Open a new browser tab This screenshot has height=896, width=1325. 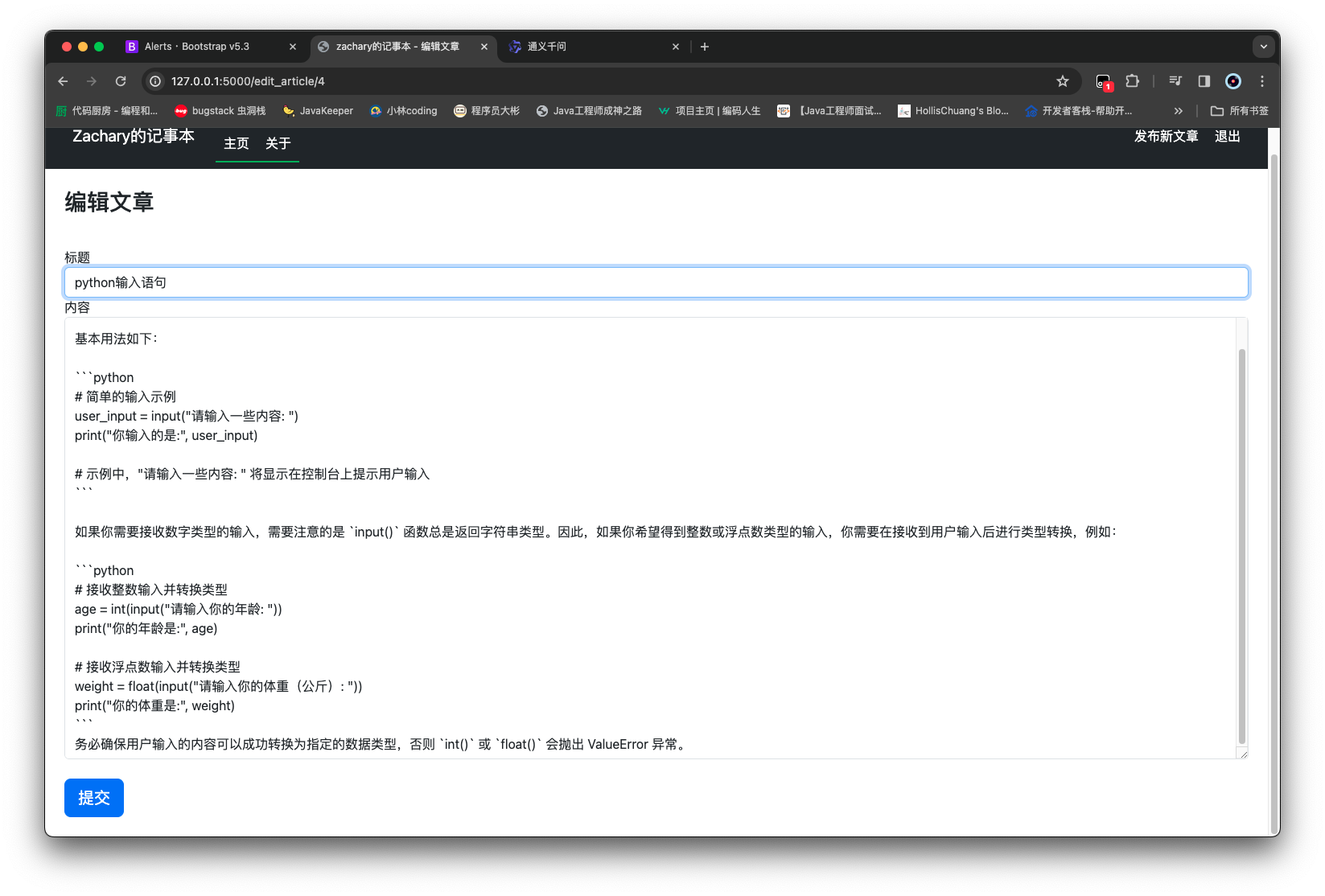click(x=705, y=47)
